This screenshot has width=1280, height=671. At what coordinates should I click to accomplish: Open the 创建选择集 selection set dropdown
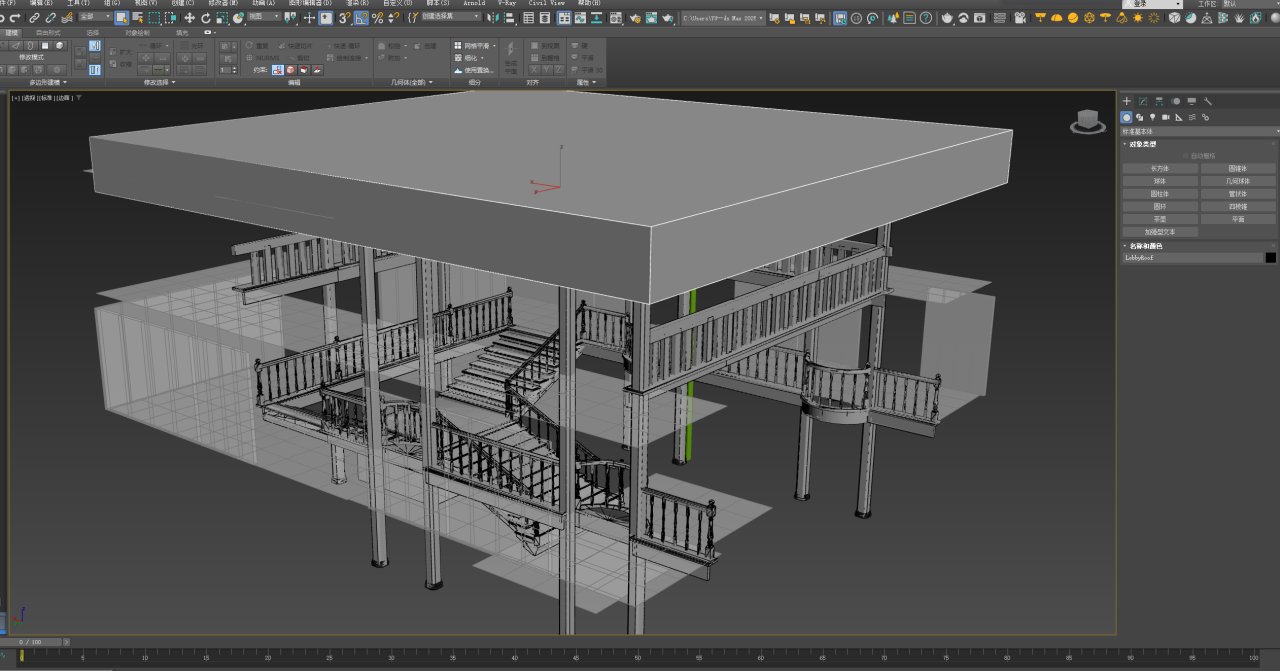[x=450, y=17]
